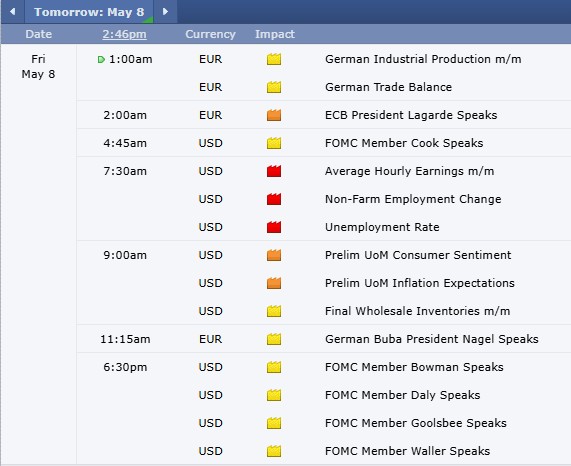Viewport: 571px width, 466px height.
Task: Open Final Wholesale Inventories m/m event
Action: (x=418, y=312)
